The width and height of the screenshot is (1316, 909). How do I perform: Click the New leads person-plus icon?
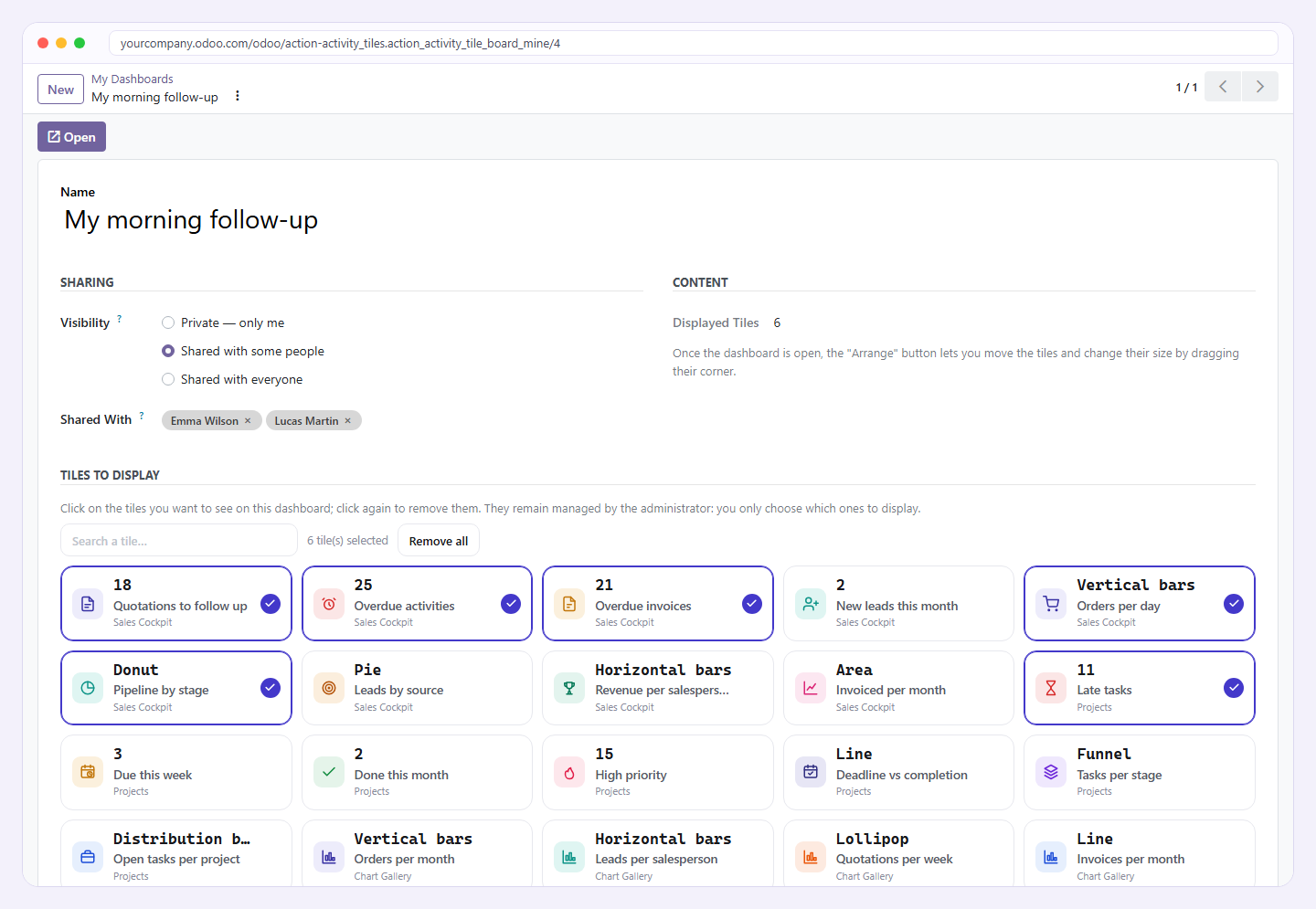[811, 604]
